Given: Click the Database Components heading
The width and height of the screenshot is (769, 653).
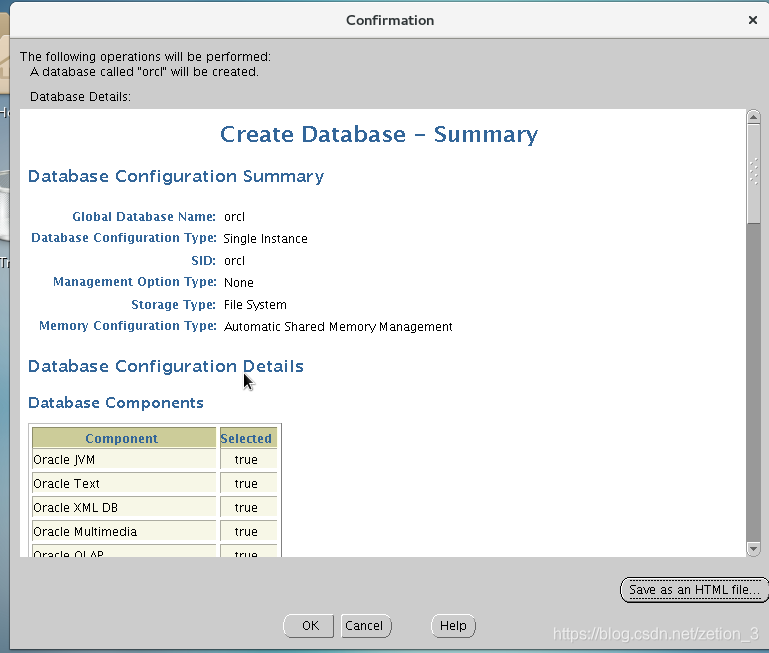Looking at the screenshot, I should (116, 403).
